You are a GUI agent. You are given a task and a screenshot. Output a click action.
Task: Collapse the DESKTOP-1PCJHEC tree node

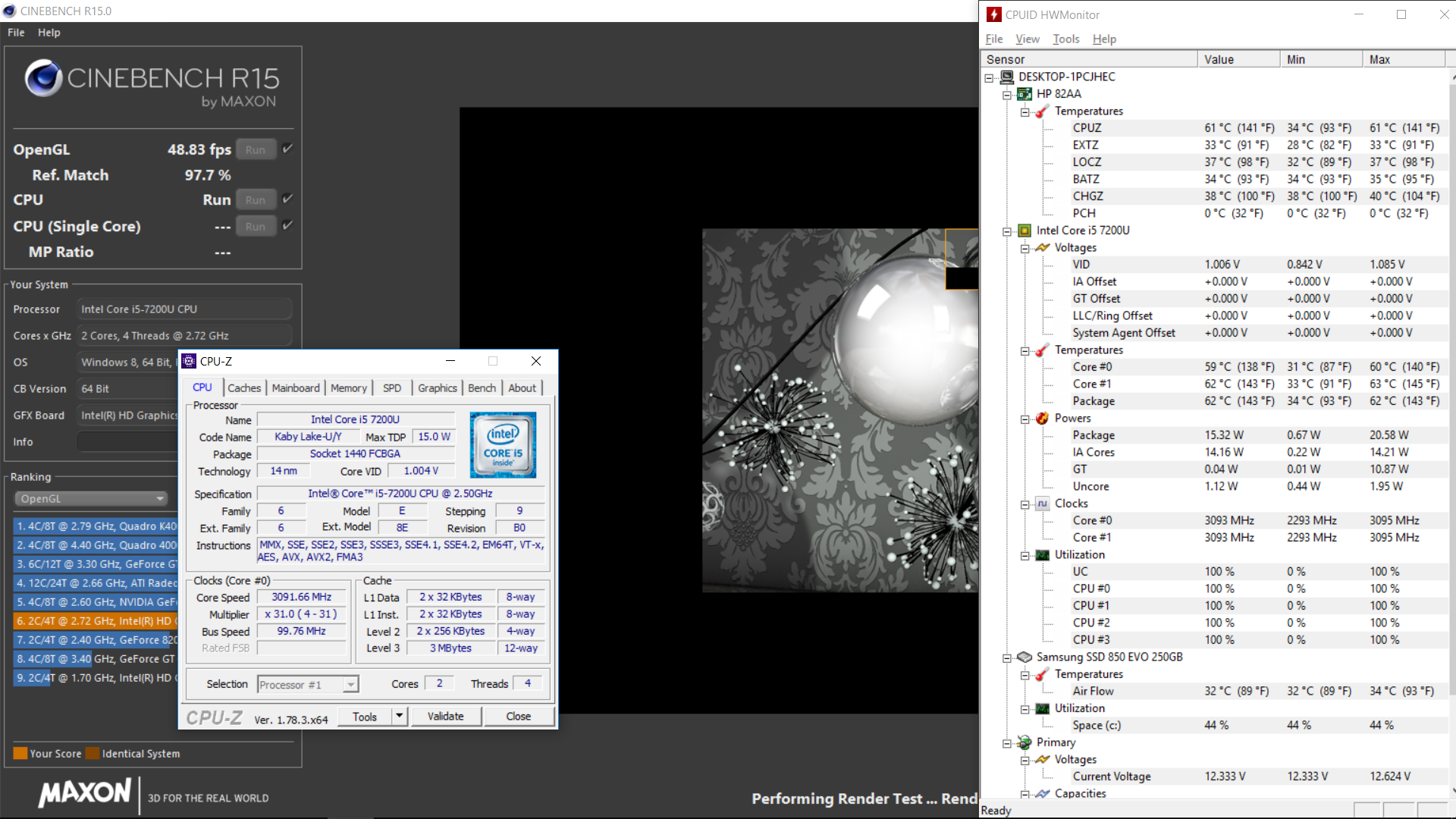coord(989,77)
